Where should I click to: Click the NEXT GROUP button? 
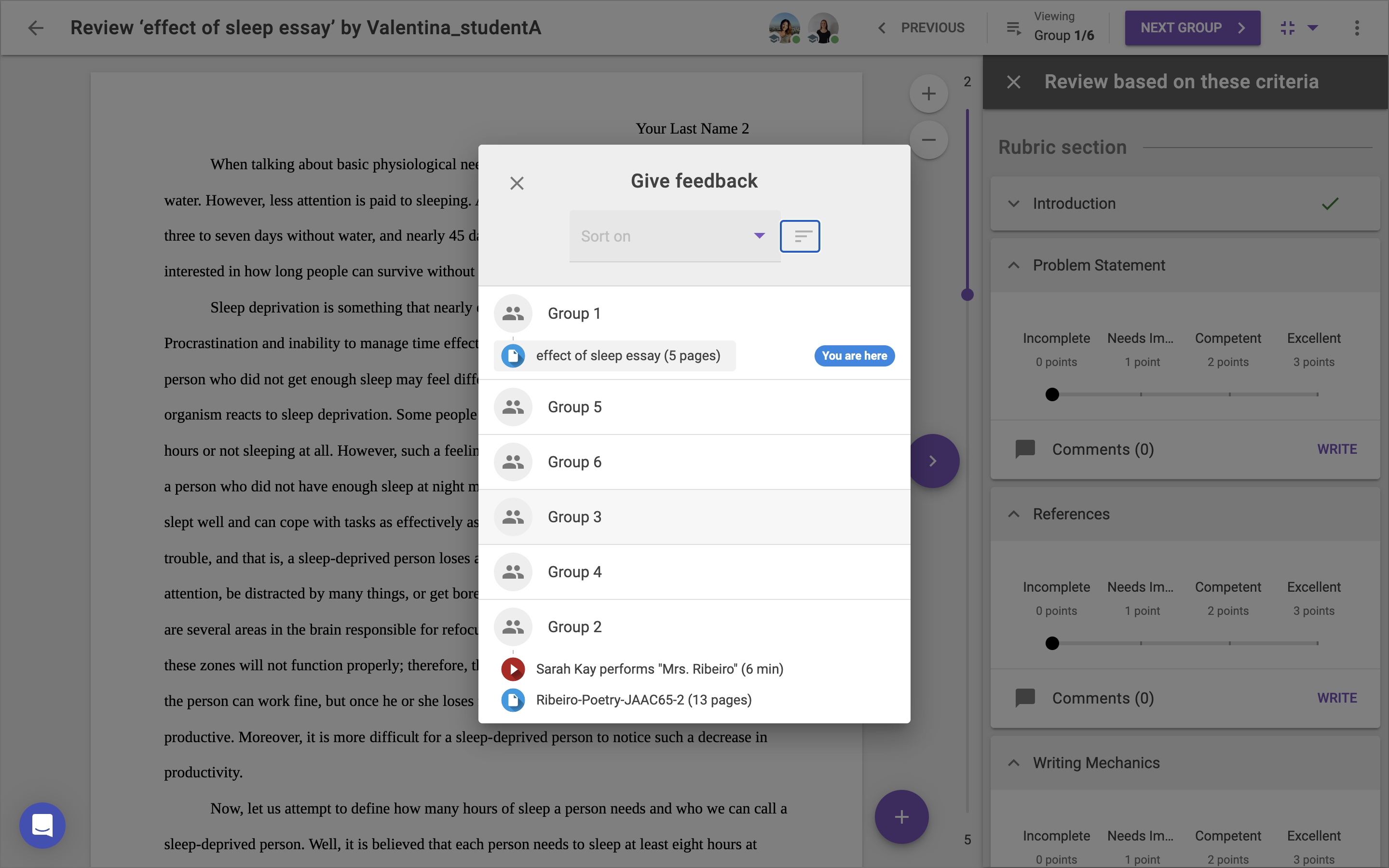coord(1192,27)
